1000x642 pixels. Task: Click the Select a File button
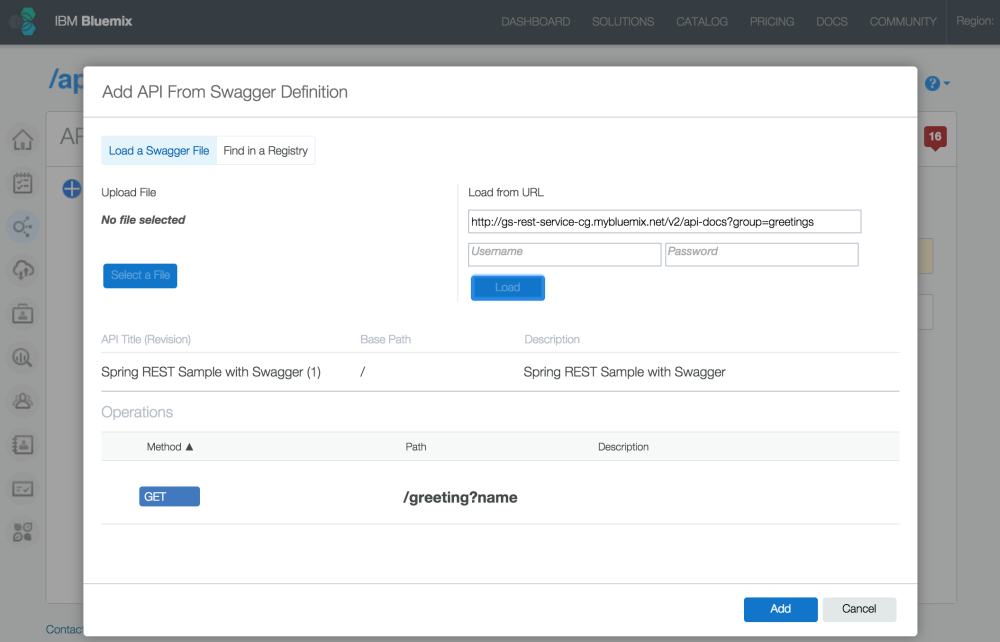[140, 275]
